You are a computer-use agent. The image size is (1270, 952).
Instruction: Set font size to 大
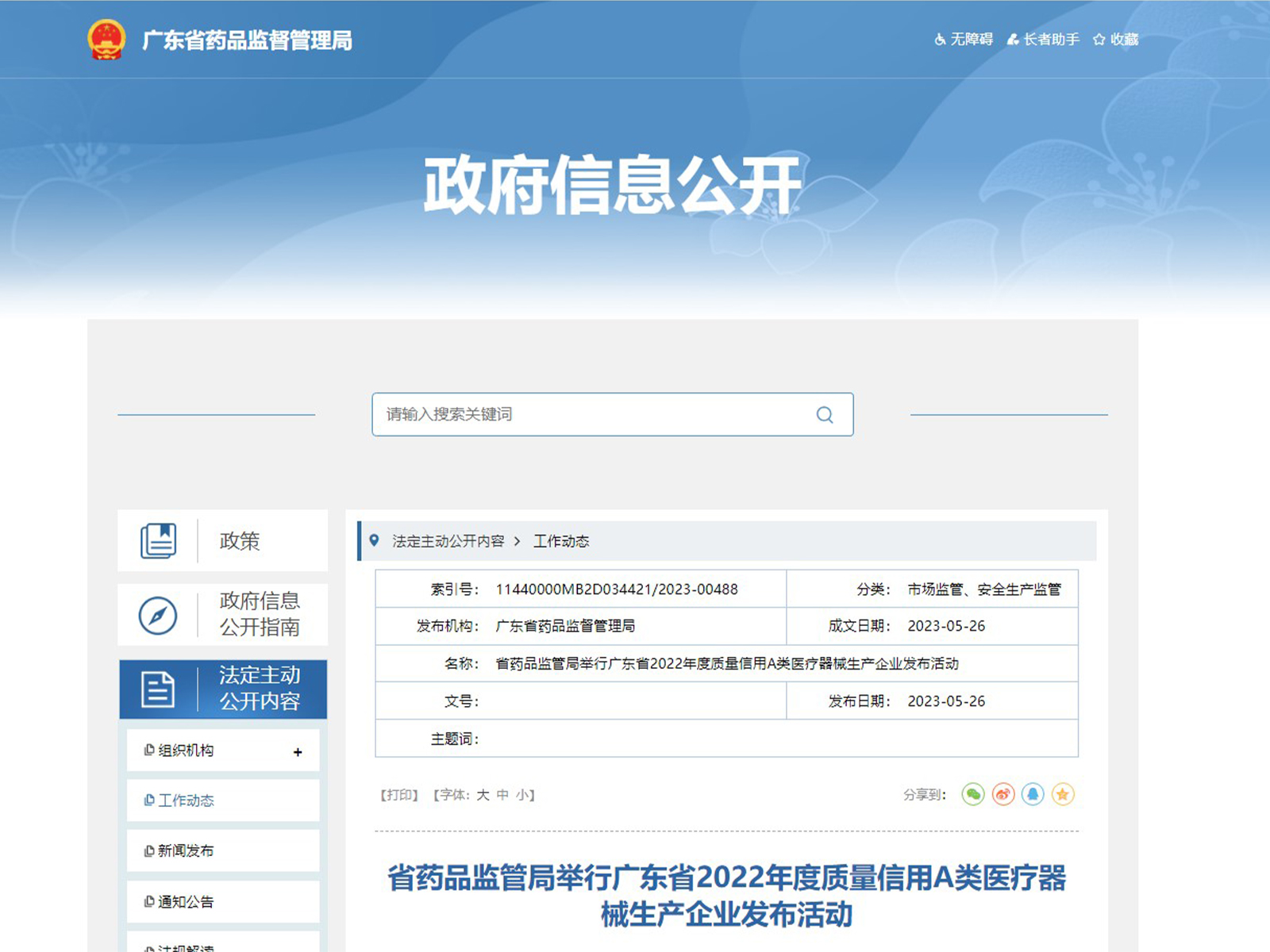[x=483, y=795]
